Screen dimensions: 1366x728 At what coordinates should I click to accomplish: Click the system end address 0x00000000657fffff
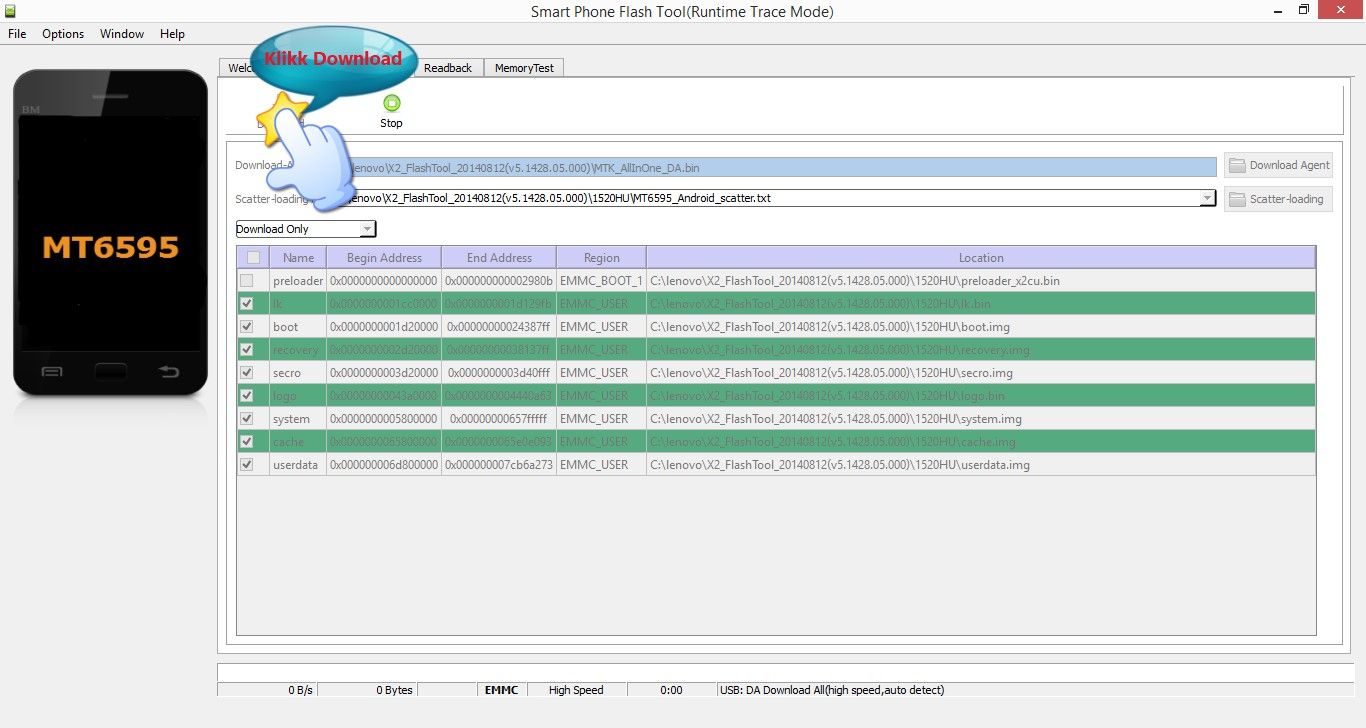point(499,419)
